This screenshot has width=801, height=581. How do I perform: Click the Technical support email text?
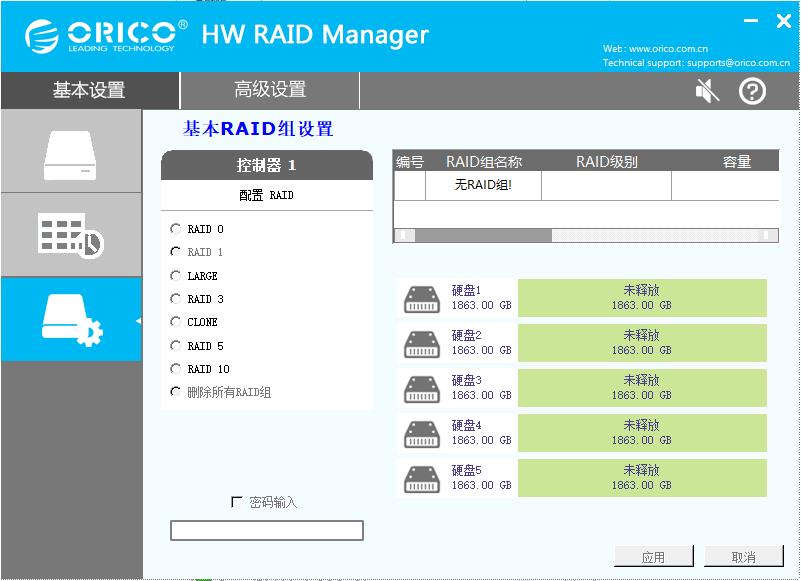point(696,63)
